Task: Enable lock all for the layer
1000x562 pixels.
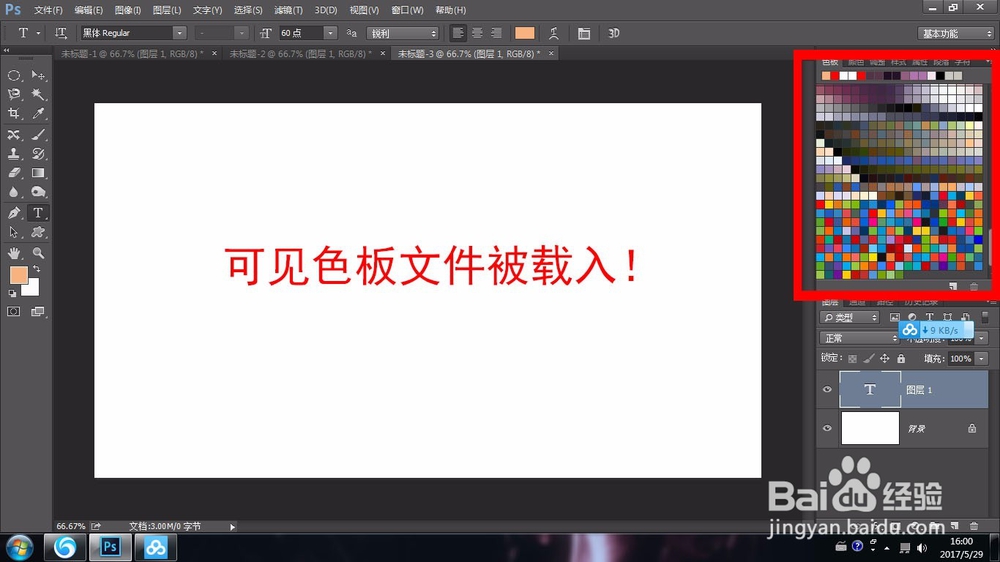Action: [x=901, y=359]
